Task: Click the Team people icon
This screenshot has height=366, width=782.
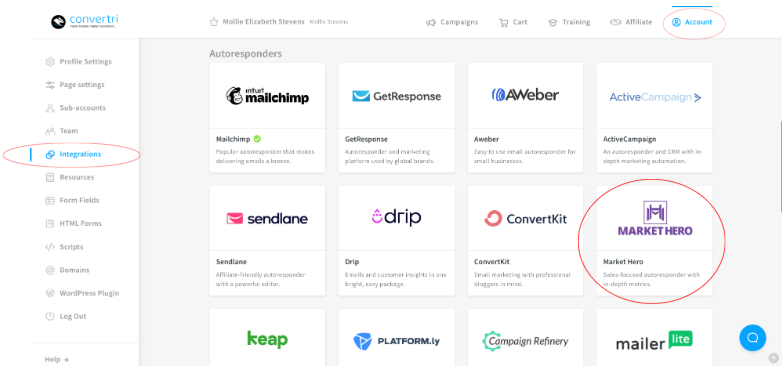Action: pyautogui.click(x=50, y=131)
